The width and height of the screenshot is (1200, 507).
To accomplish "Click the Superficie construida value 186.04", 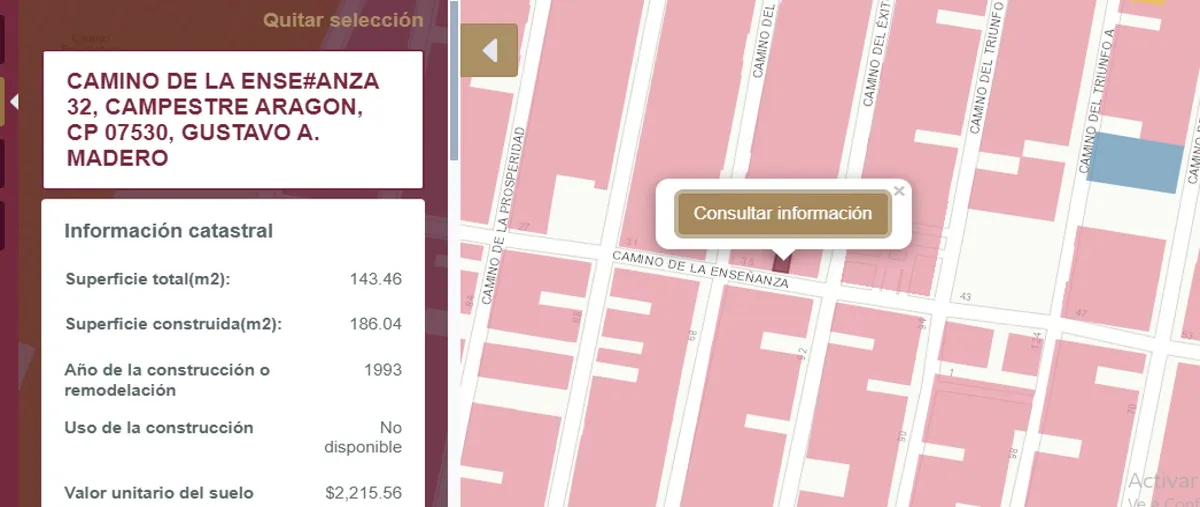I will point(376,324).
